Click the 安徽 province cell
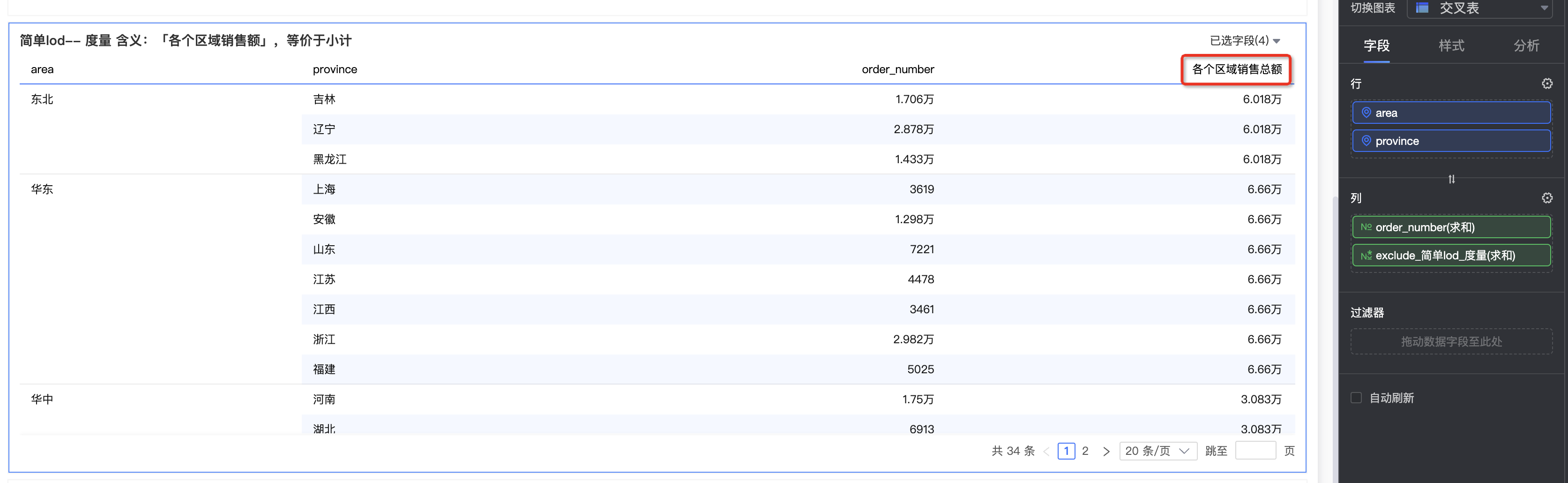This screenshot has height=483, width=1568. (324, 219)
